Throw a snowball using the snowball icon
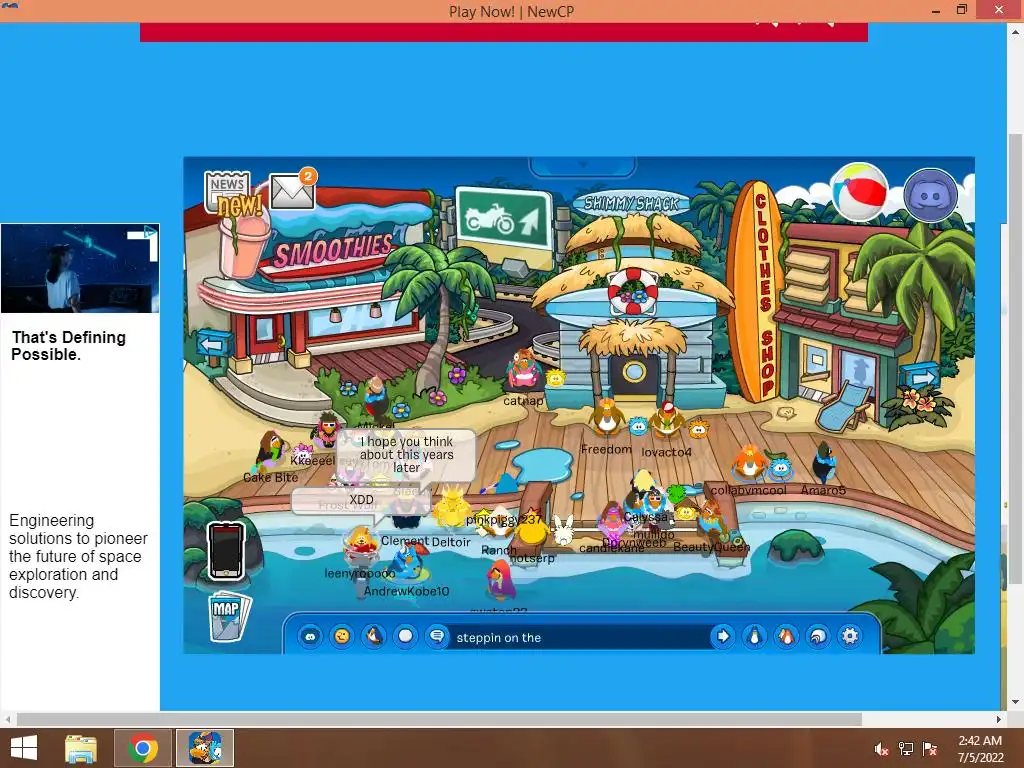This screenshot has width=1024, height=768. coord(405,636)
